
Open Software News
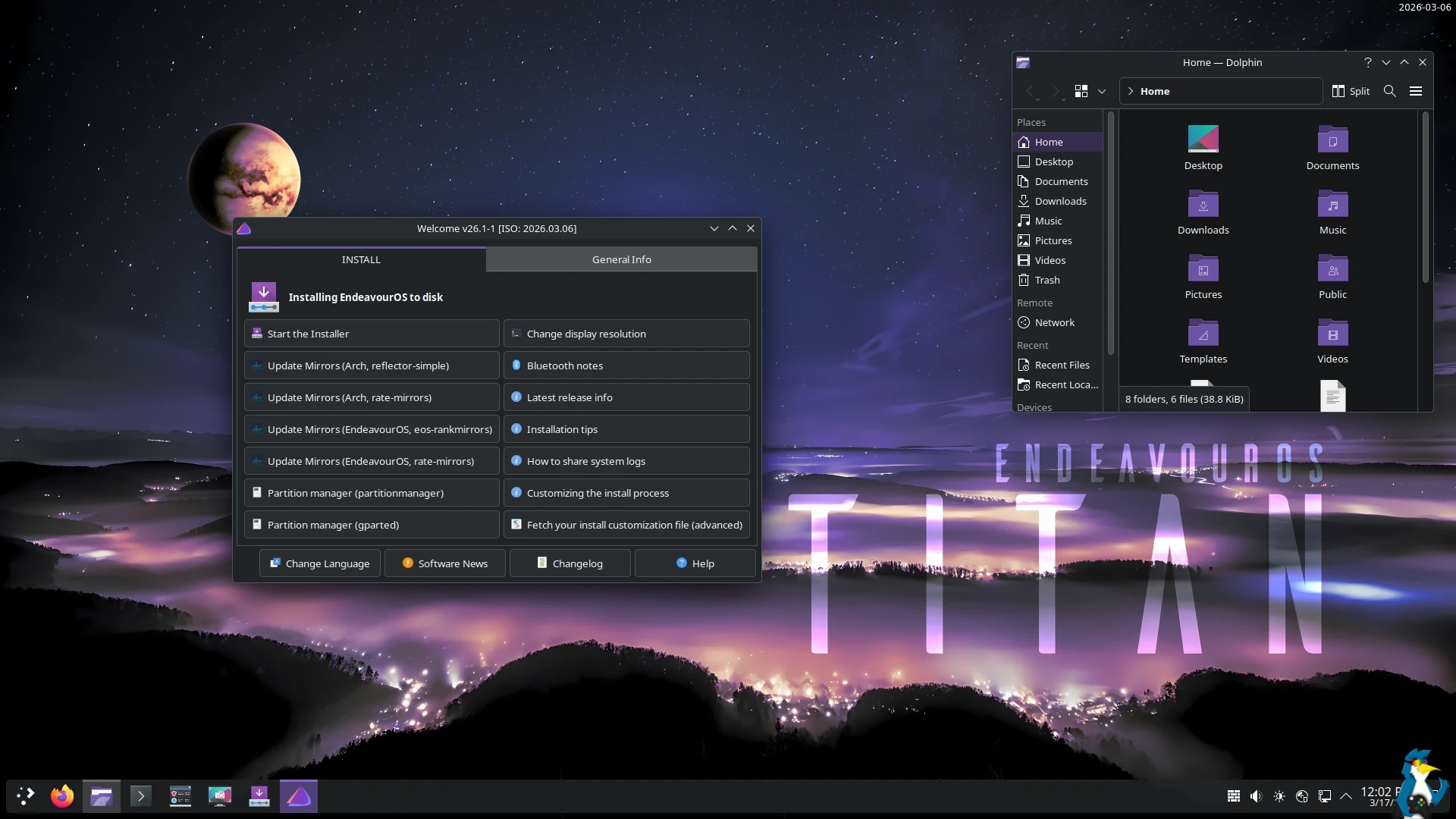pyautogui.click(x=444, y=563)
